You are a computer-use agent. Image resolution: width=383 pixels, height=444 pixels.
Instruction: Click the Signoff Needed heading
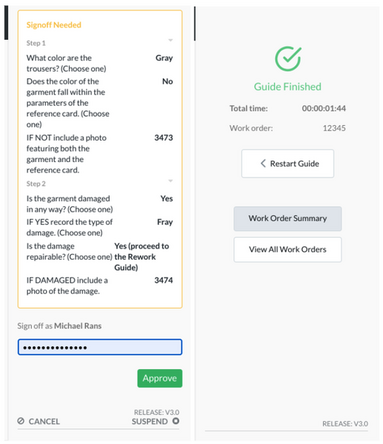pyautogui.click(x=54, y=25)
